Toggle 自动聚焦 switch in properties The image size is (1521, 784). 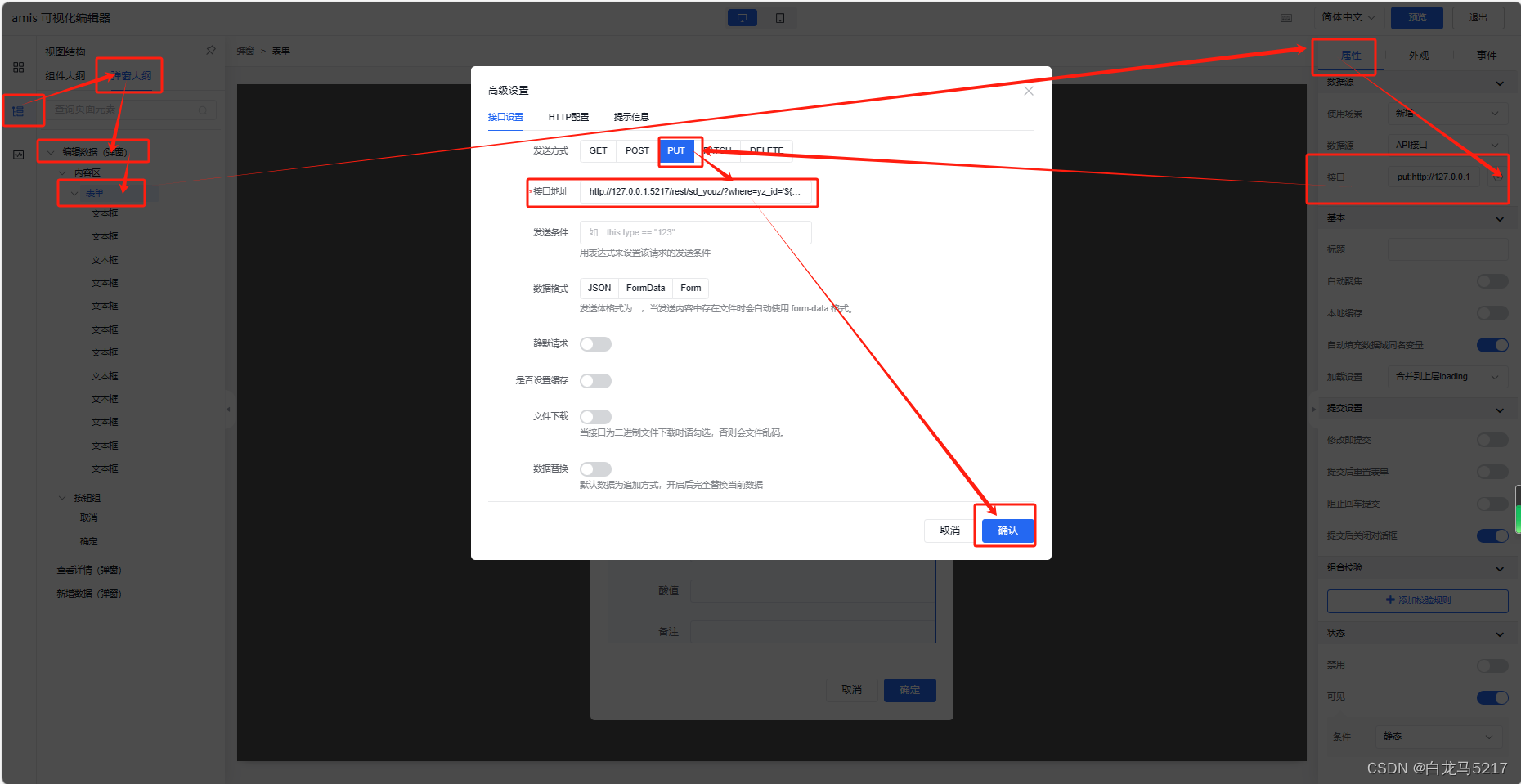1492,281
